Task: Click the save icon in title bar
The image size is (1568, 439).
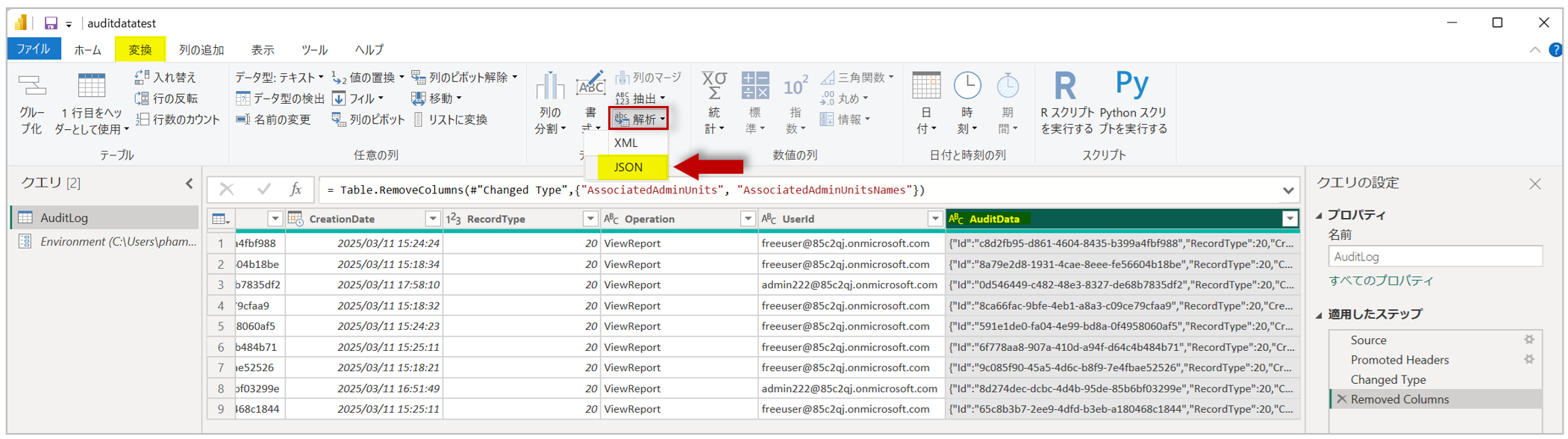Action: click(51, 23)
